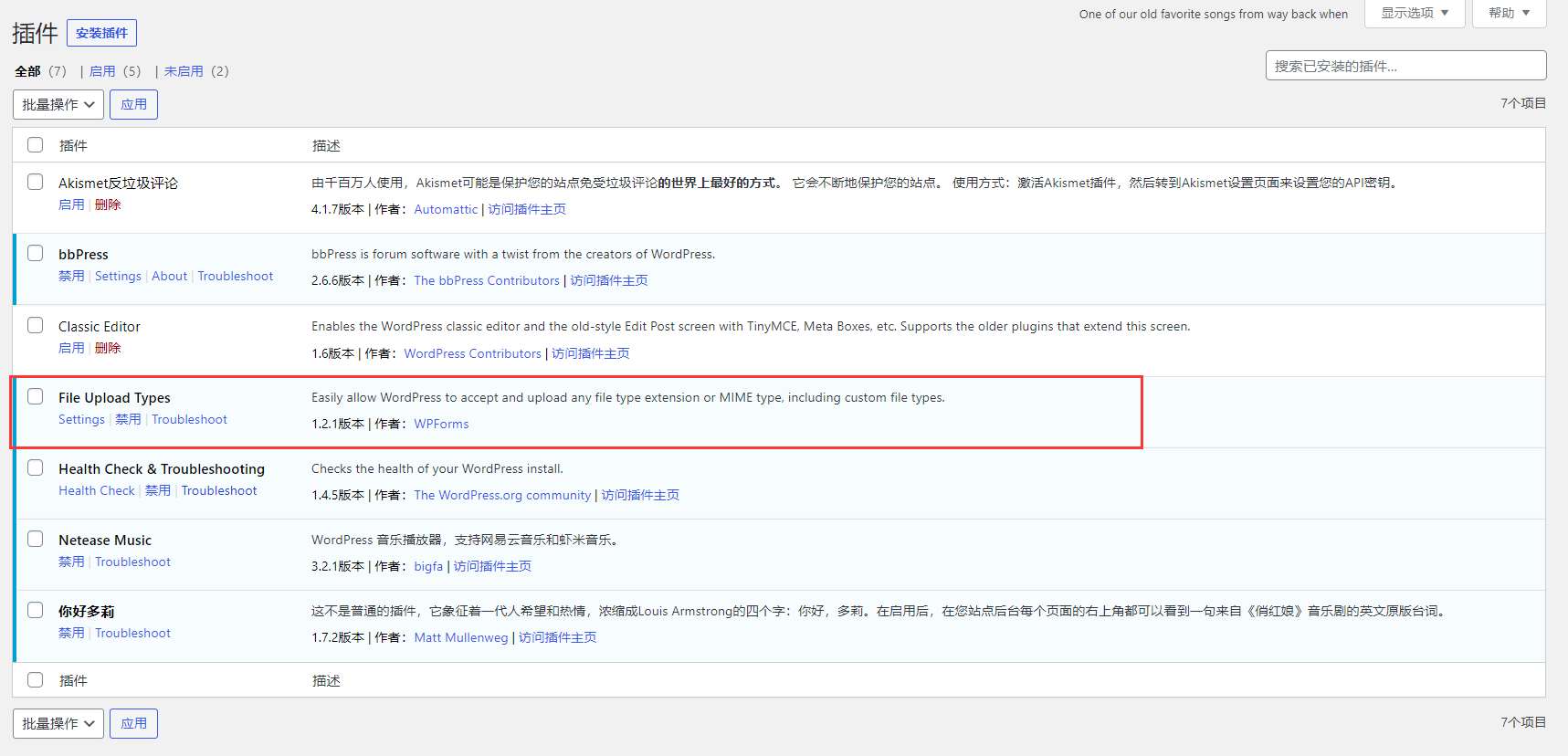The image size is (1568, 756).
Task: Click the search installed plugins field
Action: [1405, 66]
